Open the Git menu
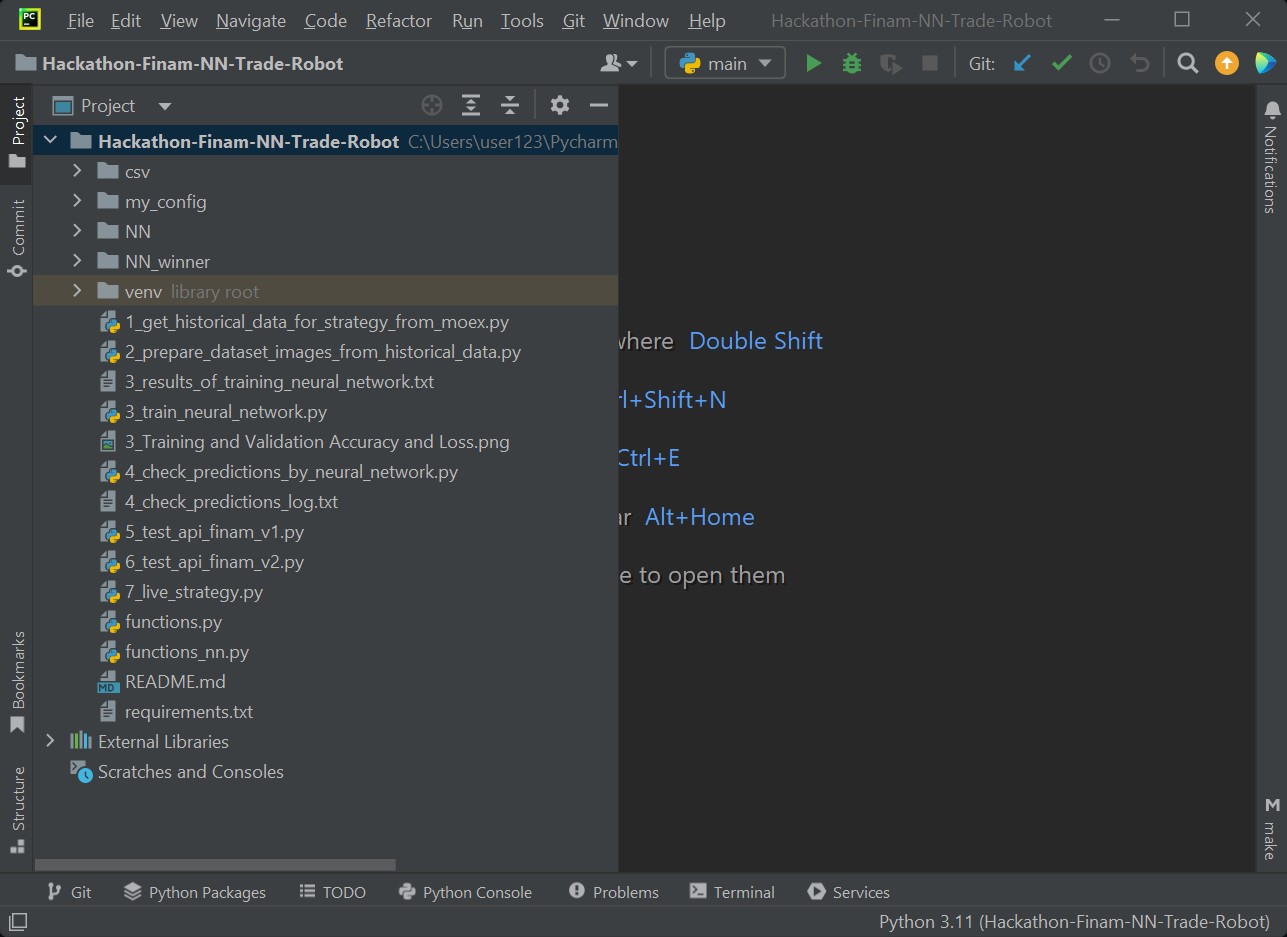This screenshot has width=1287, height=937. click(x=574, y=21)
